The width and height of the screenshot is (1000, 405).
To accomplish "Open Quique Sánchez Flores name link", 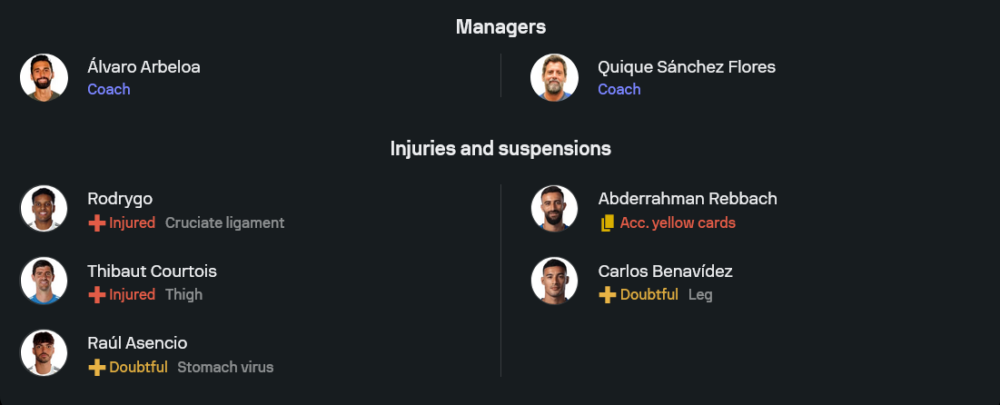I will (686, 67).
